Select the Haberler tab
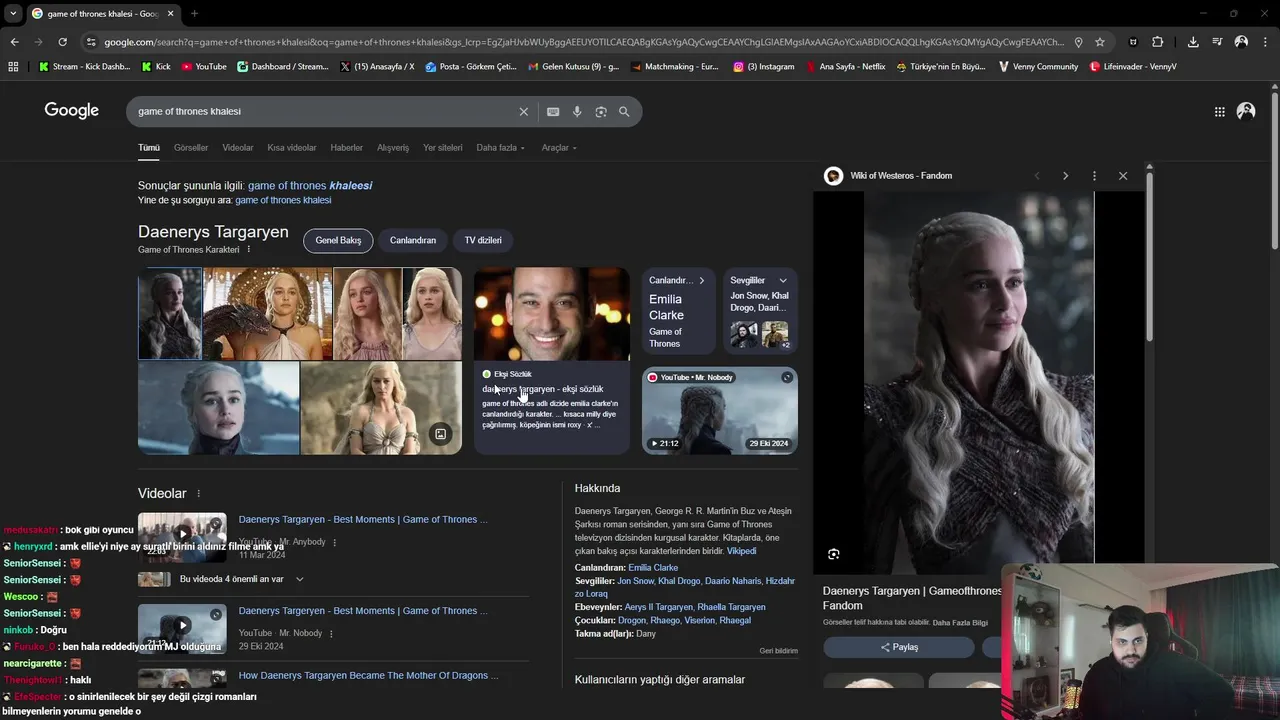1280x720 pixels. [x=347, y=148]
